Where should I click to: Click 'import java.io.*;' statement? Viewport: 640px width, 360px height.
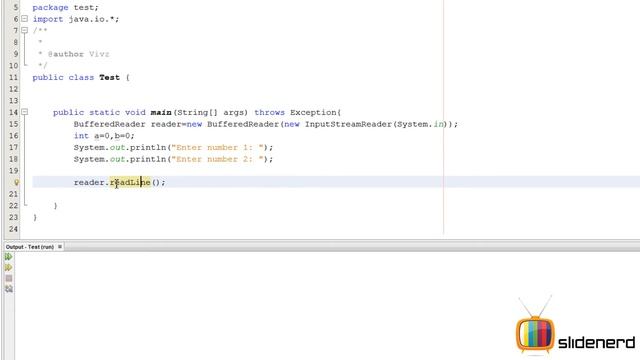tap(76, 19)
